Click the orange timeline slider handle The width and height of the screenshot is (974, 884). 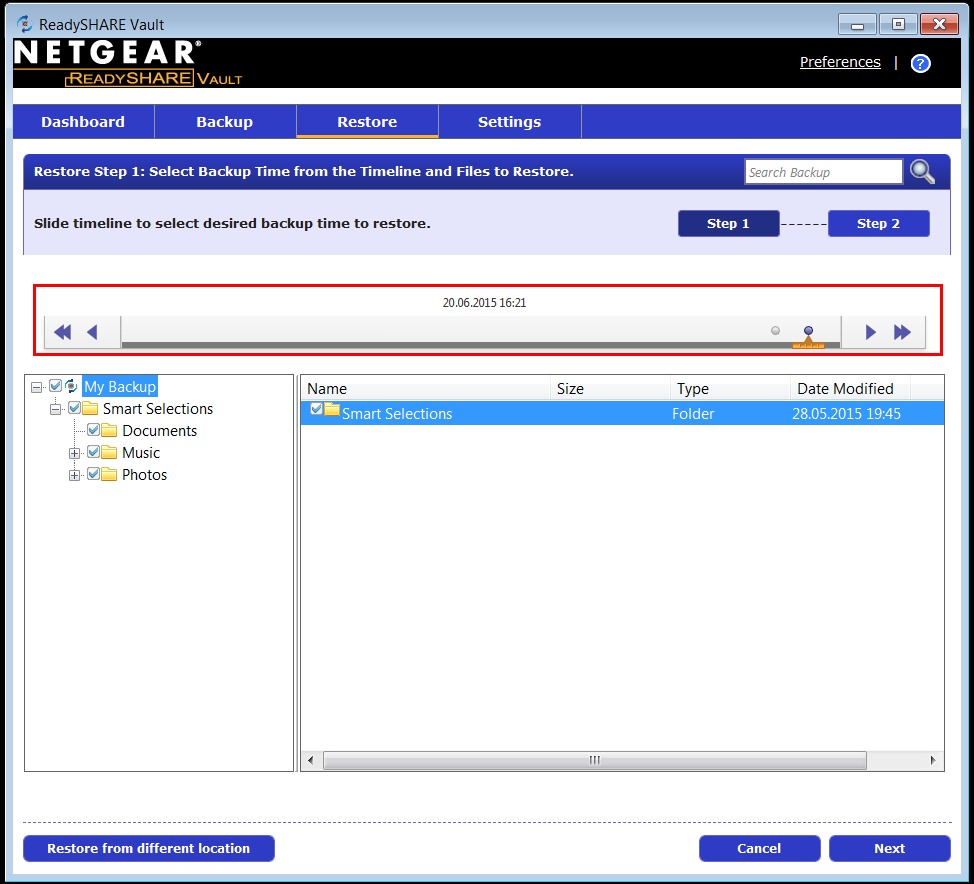click(x=808, y=342)
